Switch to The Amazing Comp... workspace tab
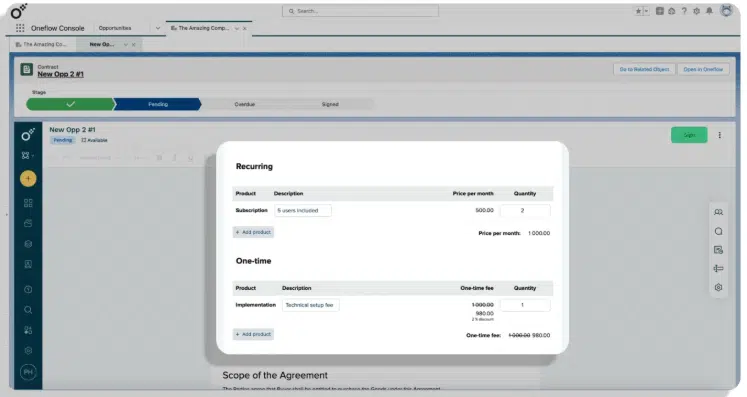 (200, 28)
